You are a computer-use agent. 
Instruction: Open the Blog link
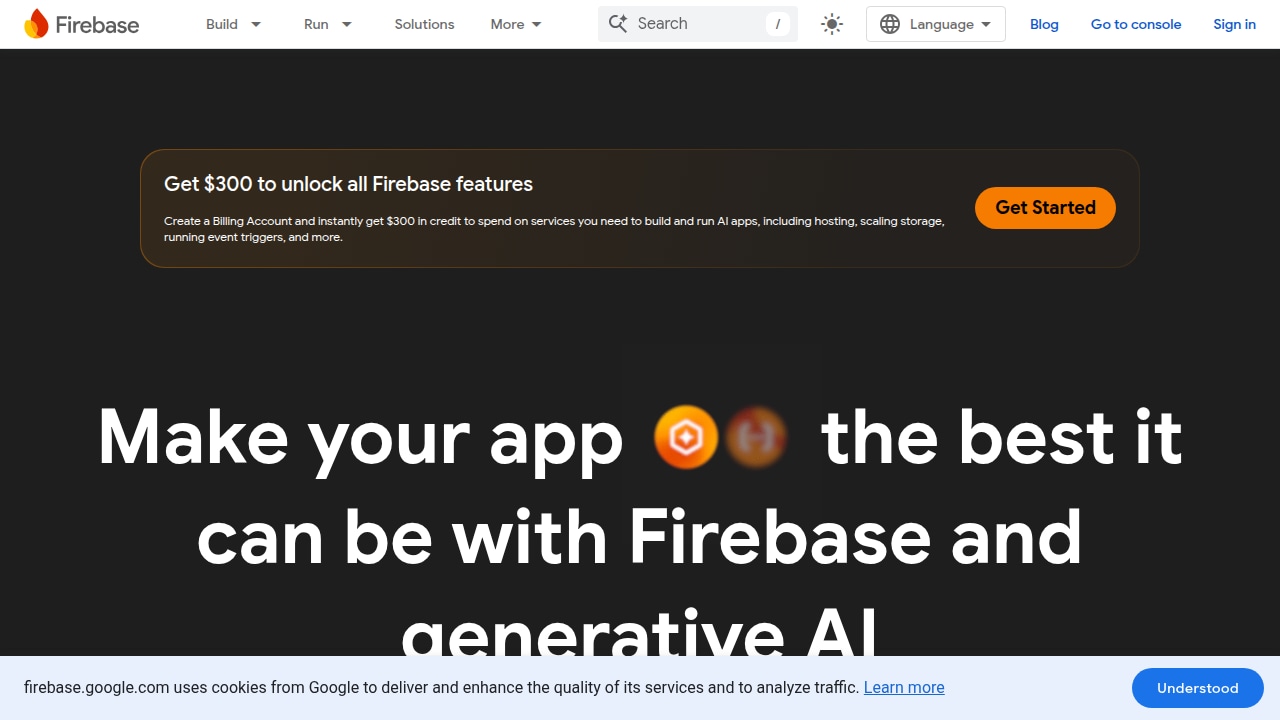[1044, 24]
